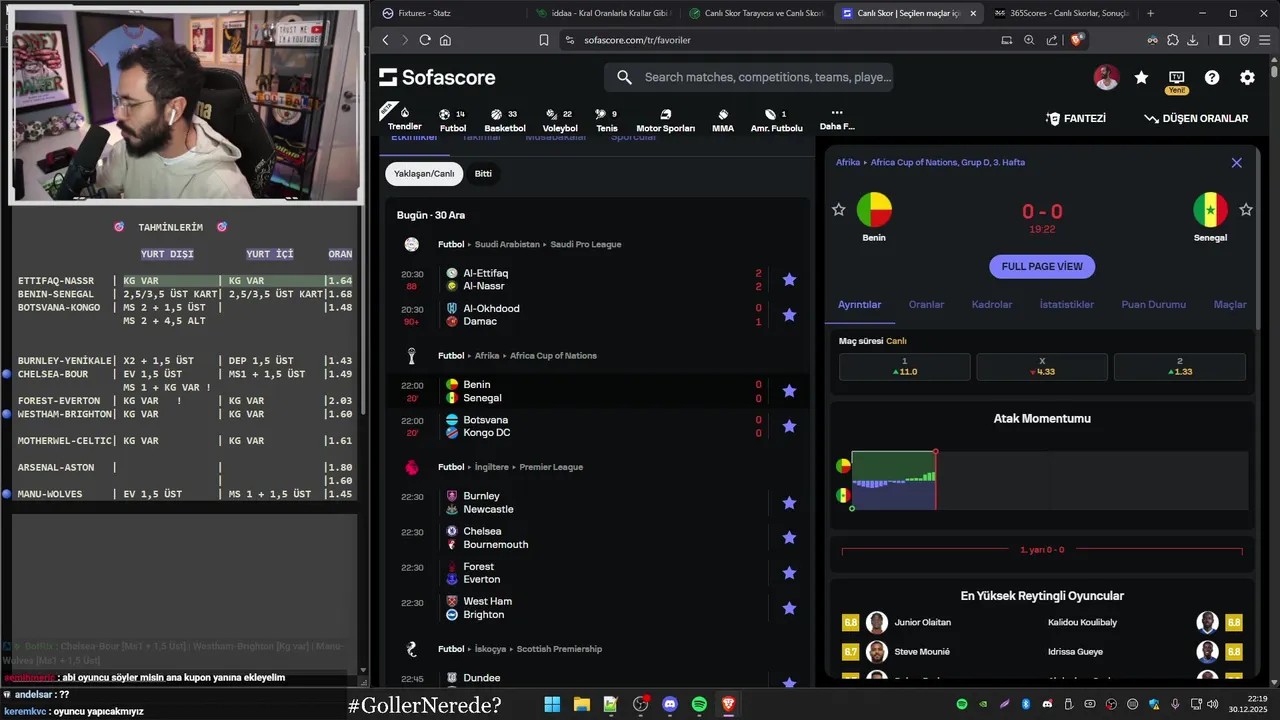Share this page via address bar icon
The height and width of the screenshot is (720, 1280).
1052,40
